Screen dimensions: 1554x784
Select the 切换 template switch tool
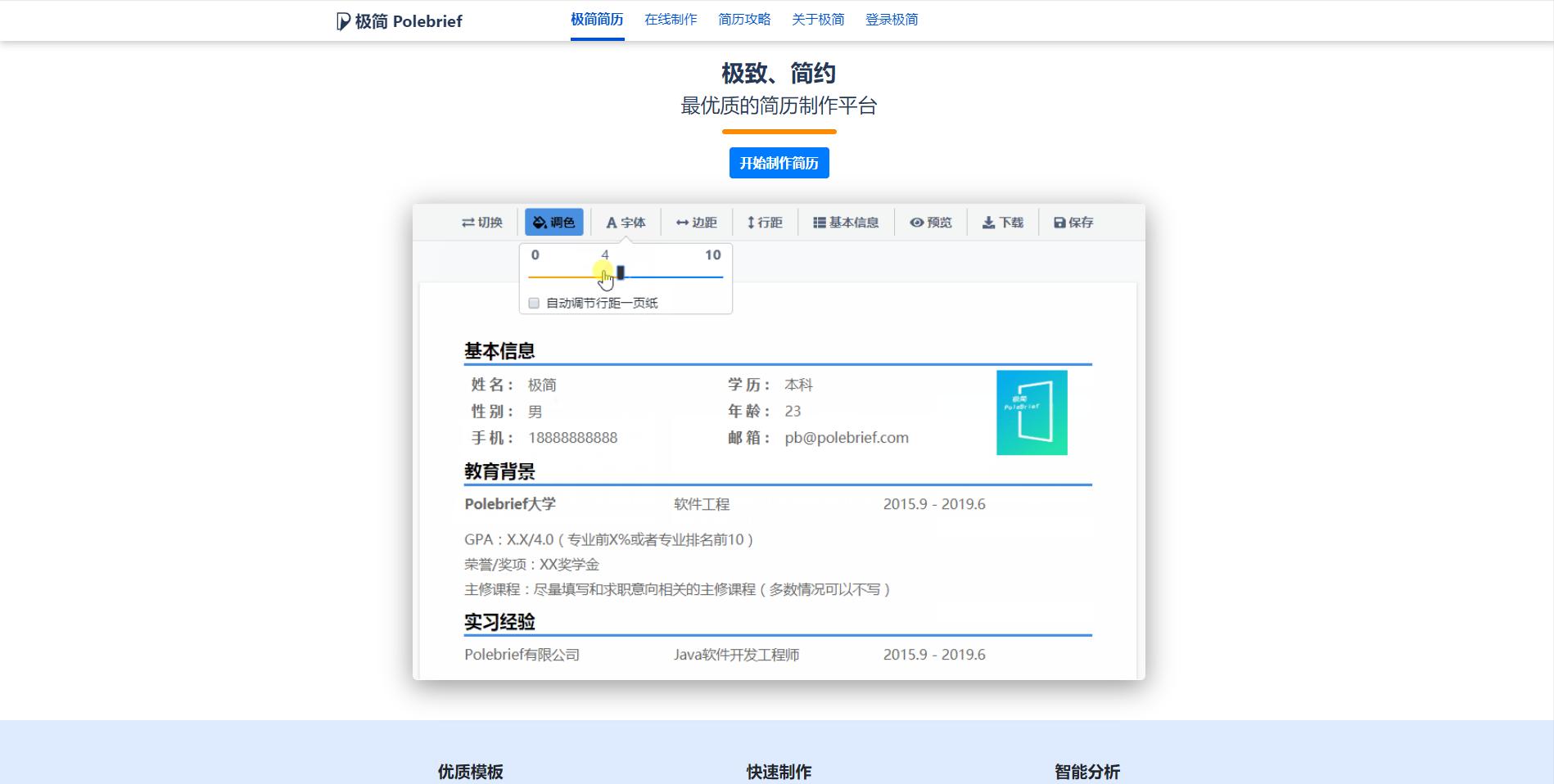tap(484, 222)
